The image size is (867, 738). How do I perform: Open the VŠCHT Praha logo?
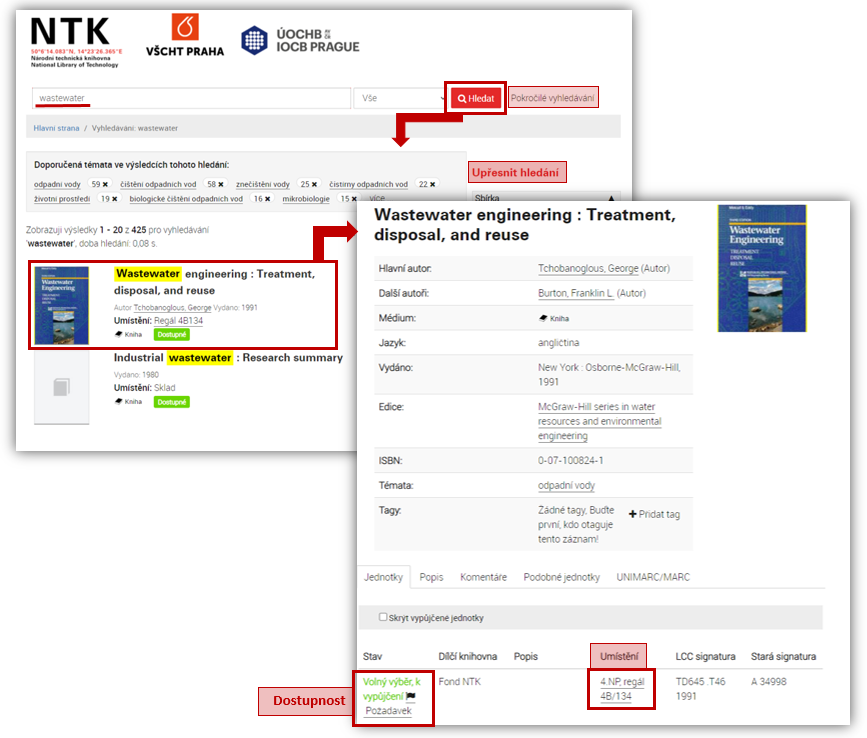pos(185,35)
